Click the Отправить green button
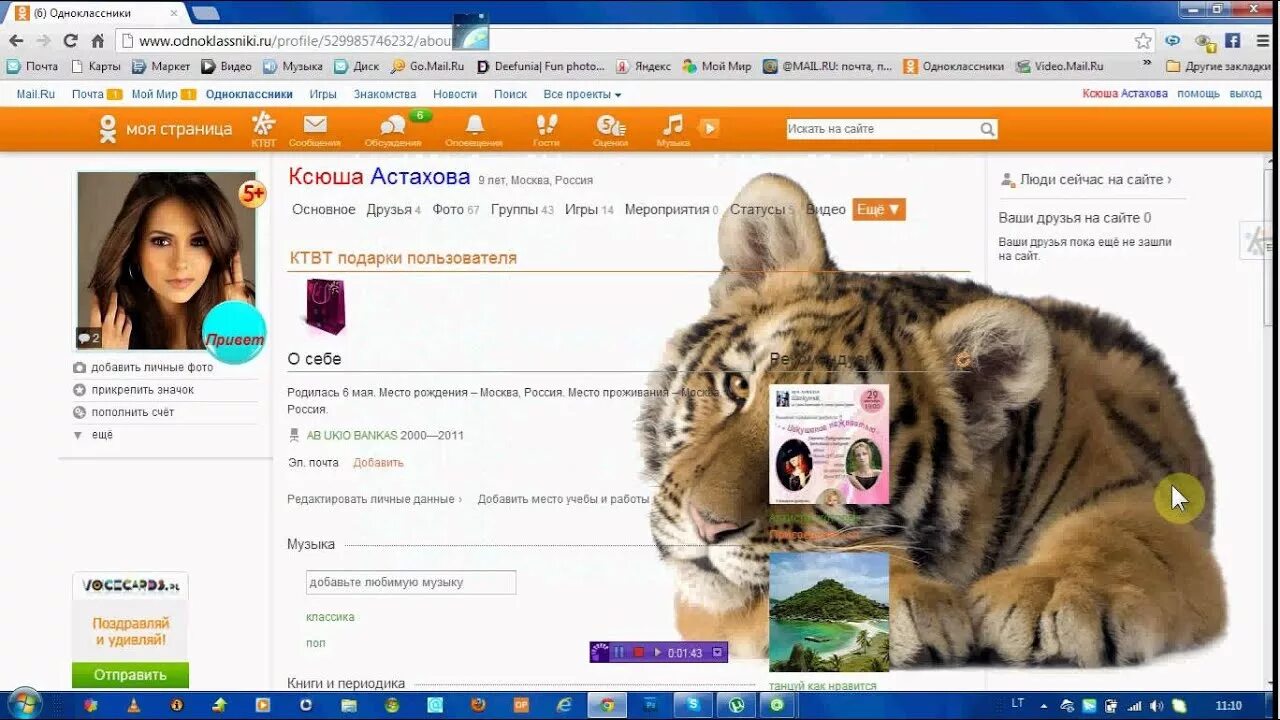This screenshot has height=720, width=1280. tap(130, 675)
